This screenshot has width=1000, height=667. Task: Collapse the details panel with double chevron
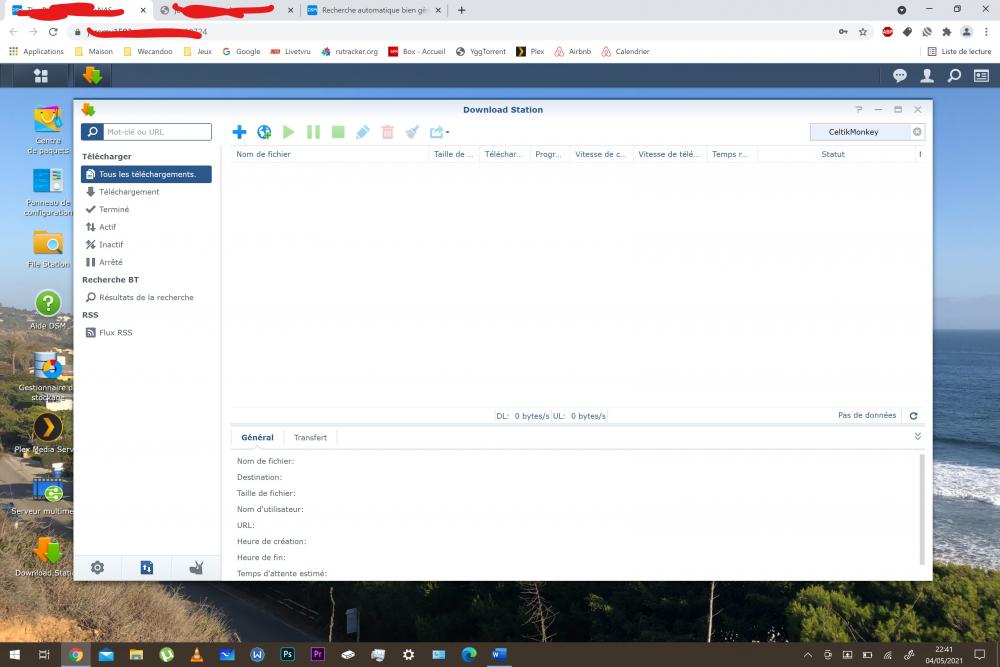[918, 437]
